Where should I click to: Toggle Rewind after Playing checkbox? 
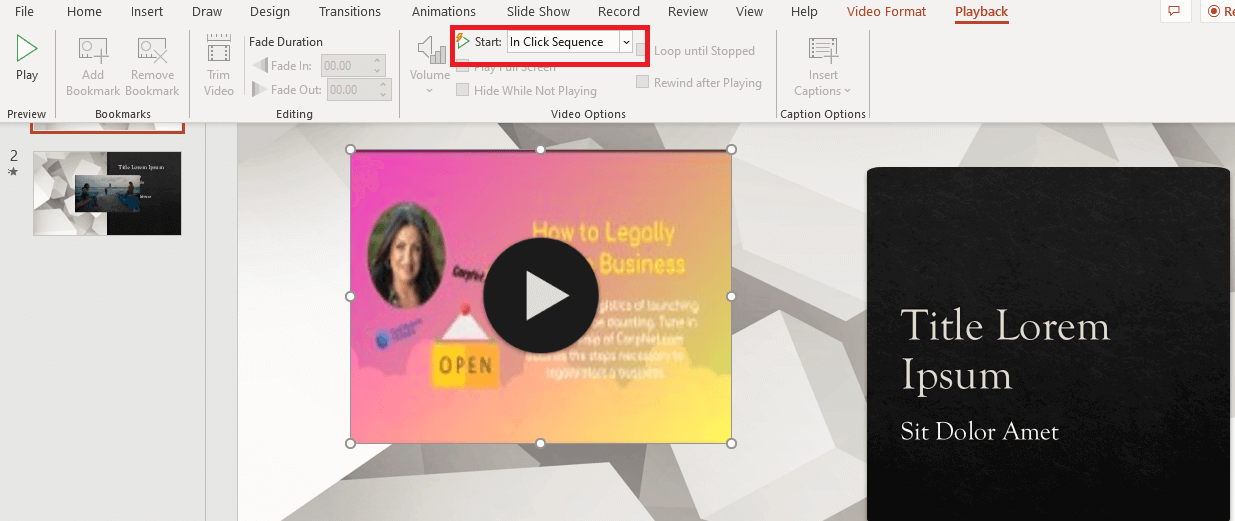643,83
